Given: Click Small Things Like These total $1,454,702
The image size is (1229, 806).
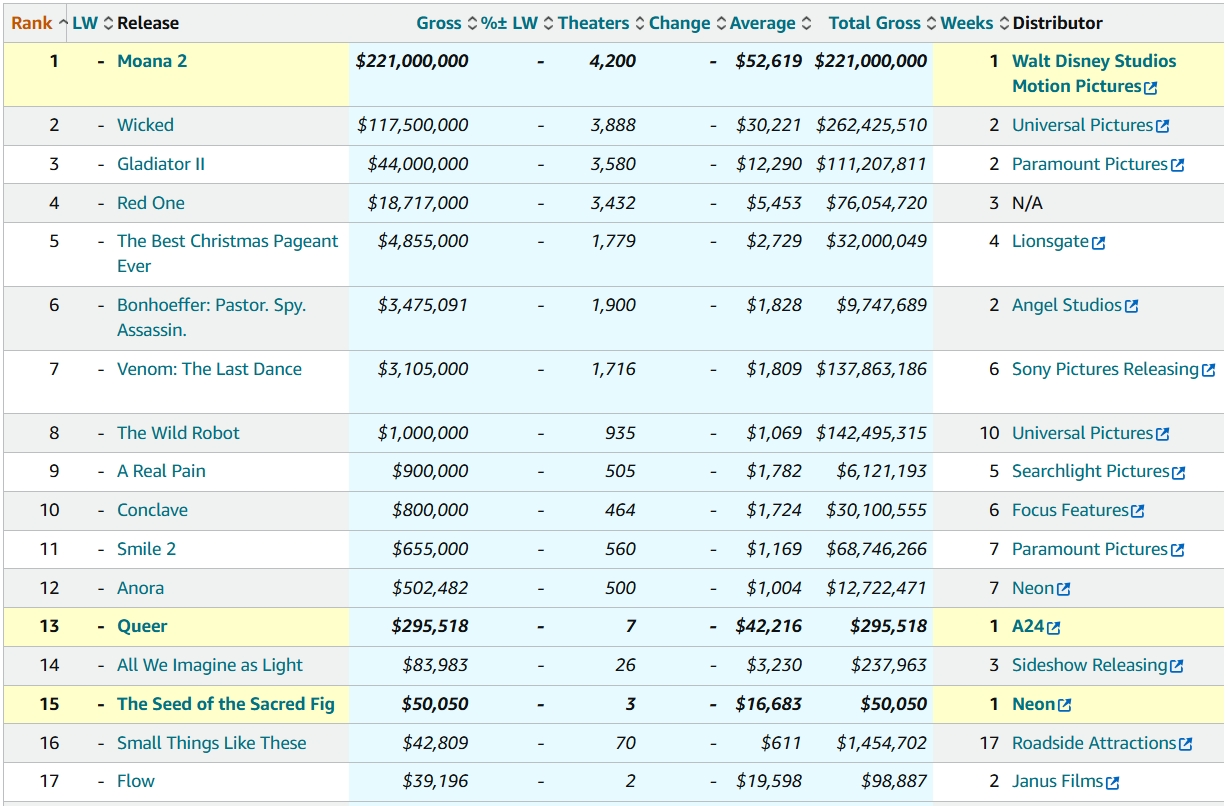Looking at the screenshot, I should point(882,743).
